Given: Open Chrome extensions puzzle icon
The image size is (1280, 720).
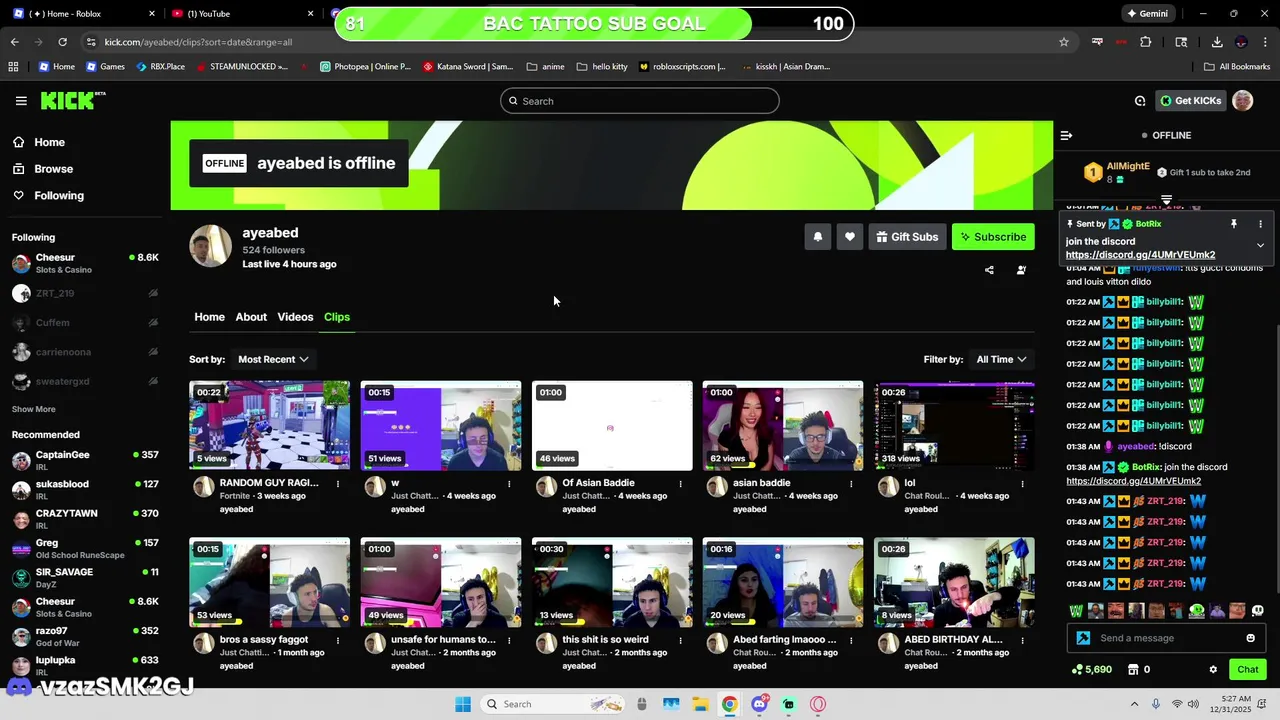Looking at the screenshot, I should (x=1146, y=42).
